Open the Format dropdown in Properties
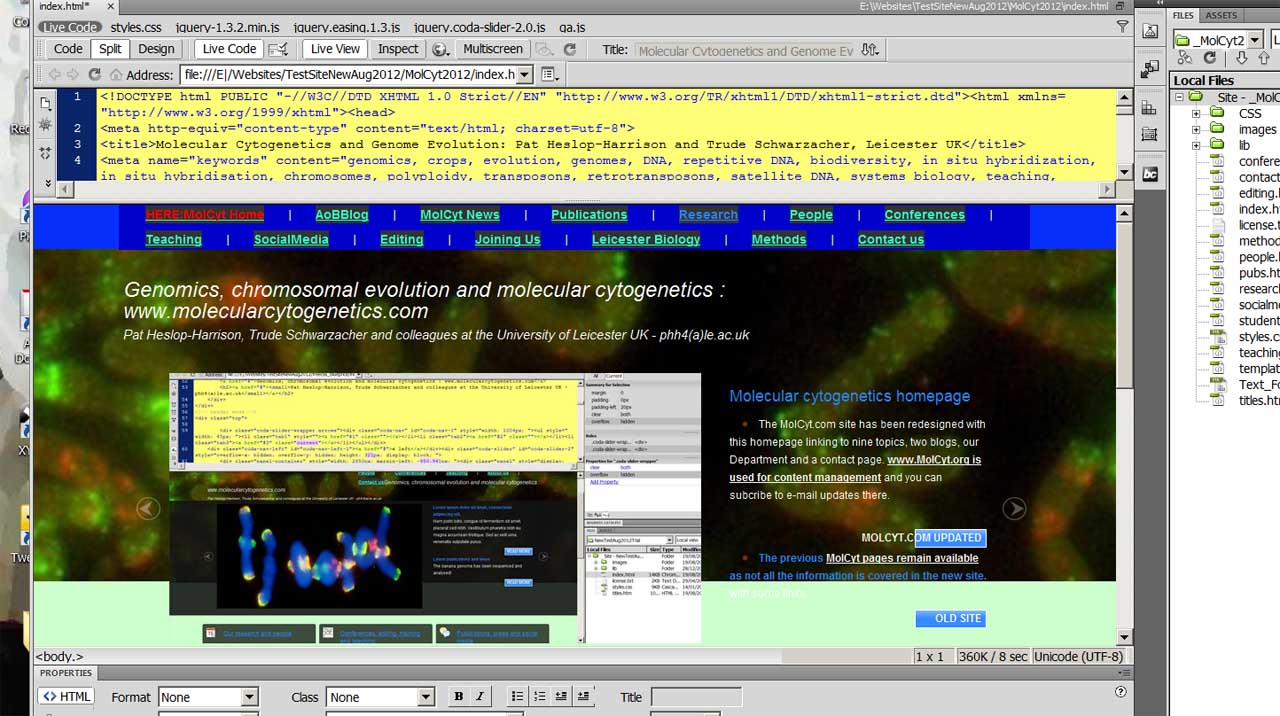Image resolution: width=1280 pixels, height=716 pixels. 249,697
